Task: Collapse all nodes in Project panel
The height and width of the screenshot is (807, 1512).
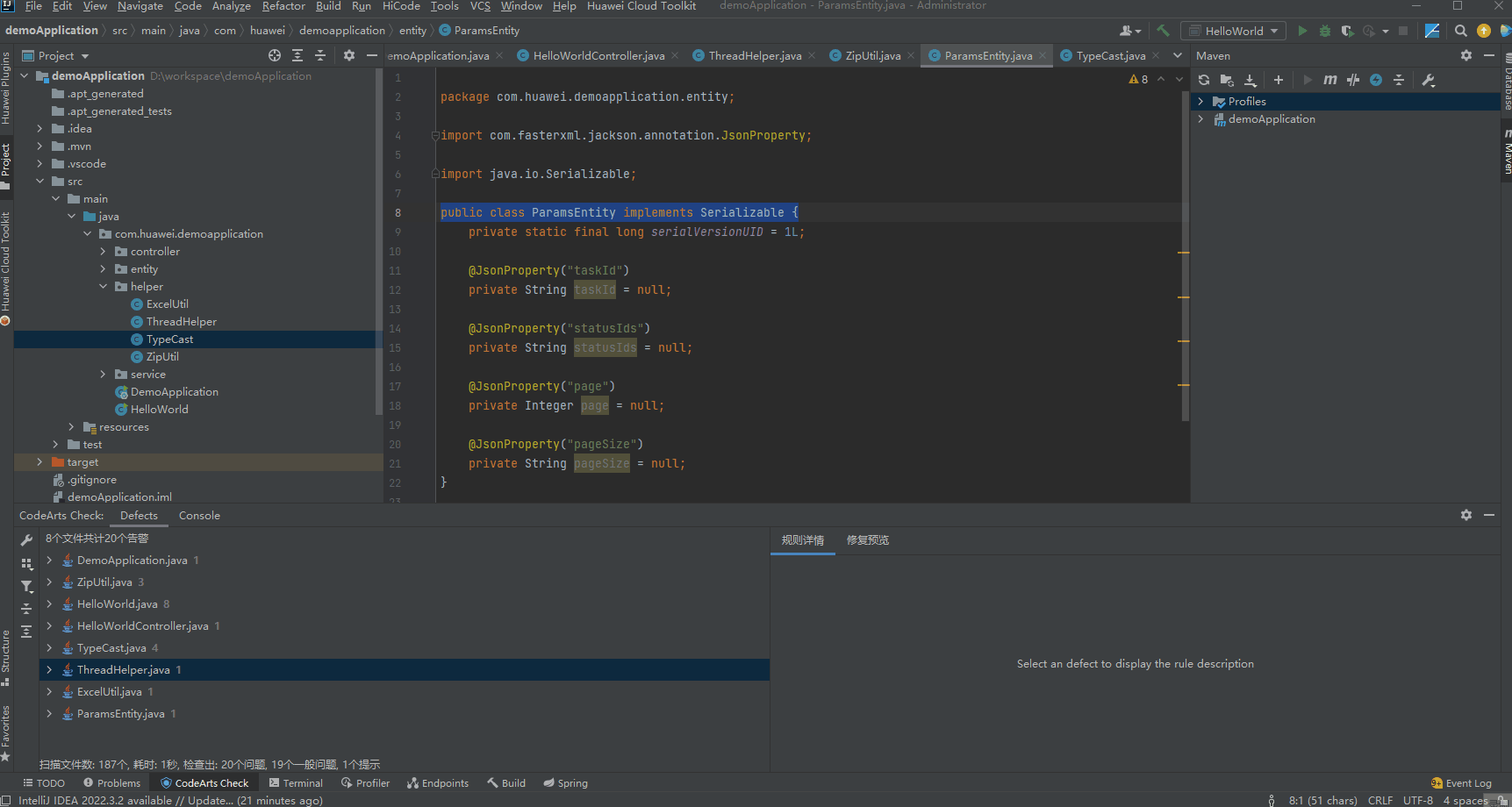Action: click(x=320, y=55)
